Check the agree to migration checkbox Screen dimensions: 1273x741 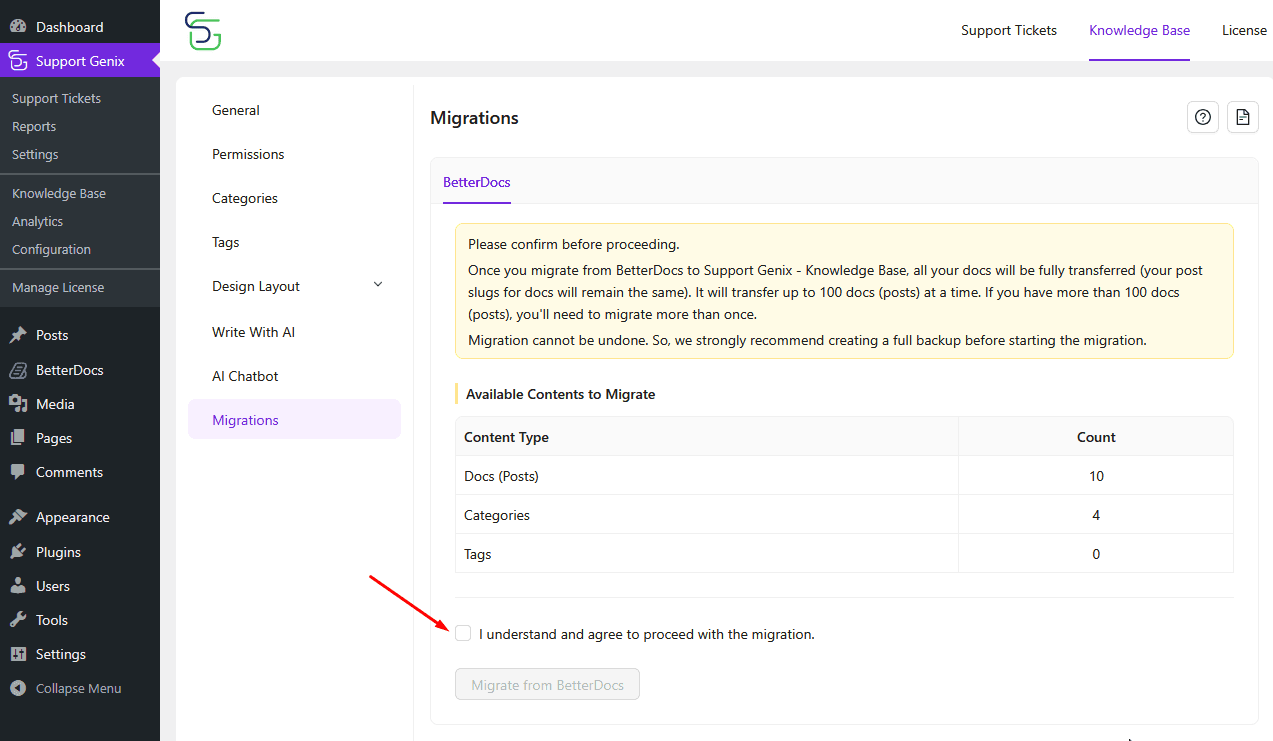click(463, 633)
